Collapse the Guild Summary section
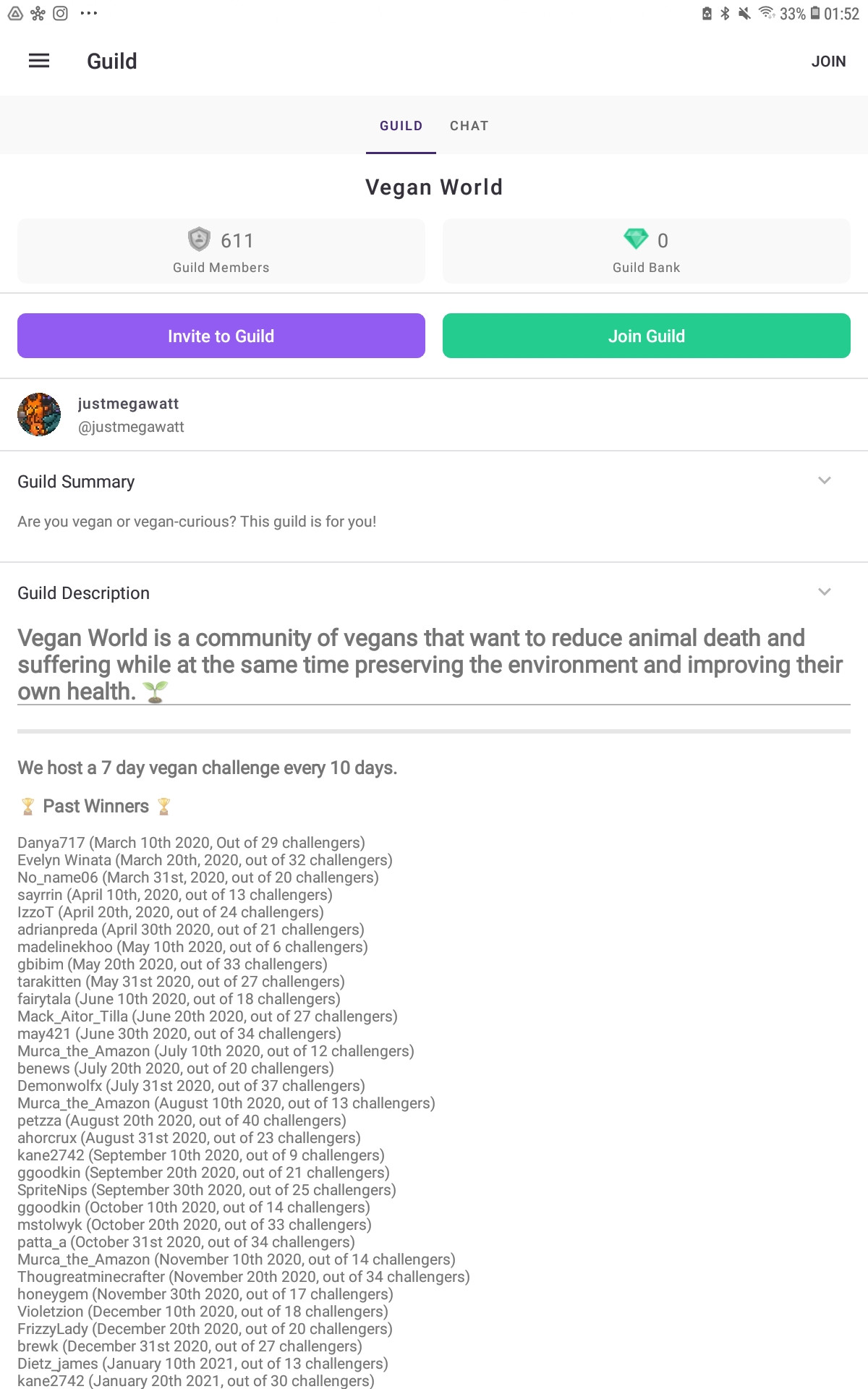Image resolution: width=868 pixels, height=1389 pixels. tap(825, 480)
